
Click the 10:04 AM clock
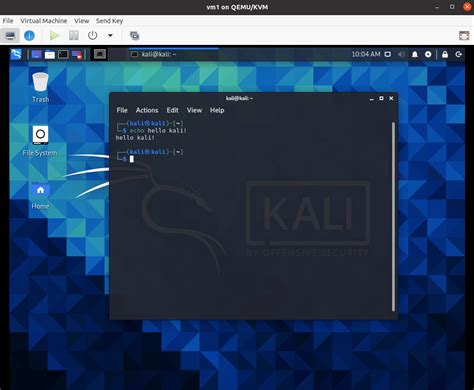[366, 54]
